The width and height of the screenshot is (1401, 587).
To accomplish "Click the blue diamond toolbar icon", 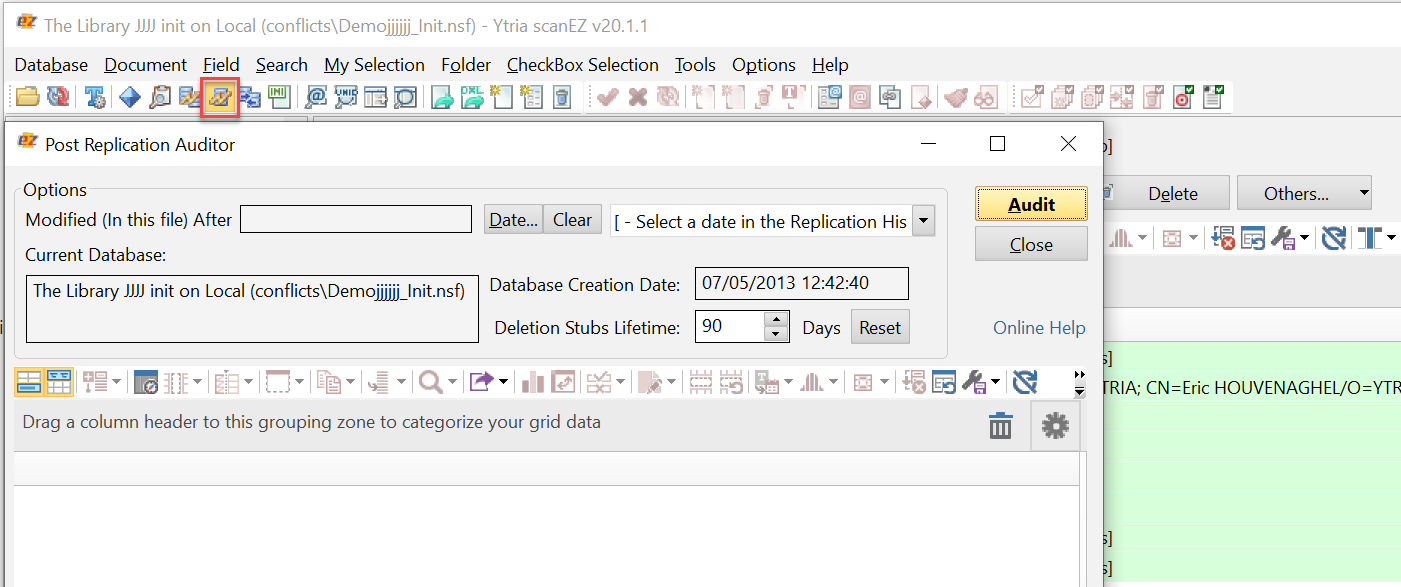I will click(130, 97).
